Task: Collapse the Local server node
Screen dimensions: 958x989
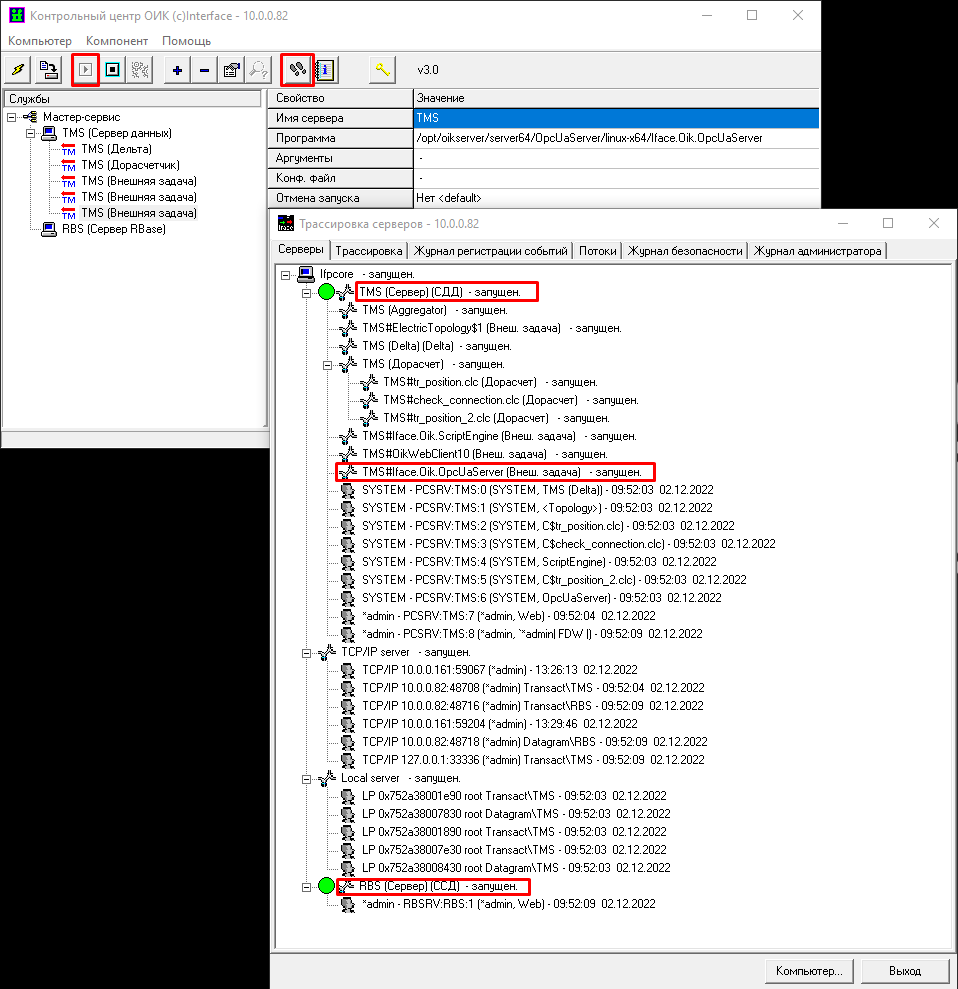Action: (x=307, y=778)
